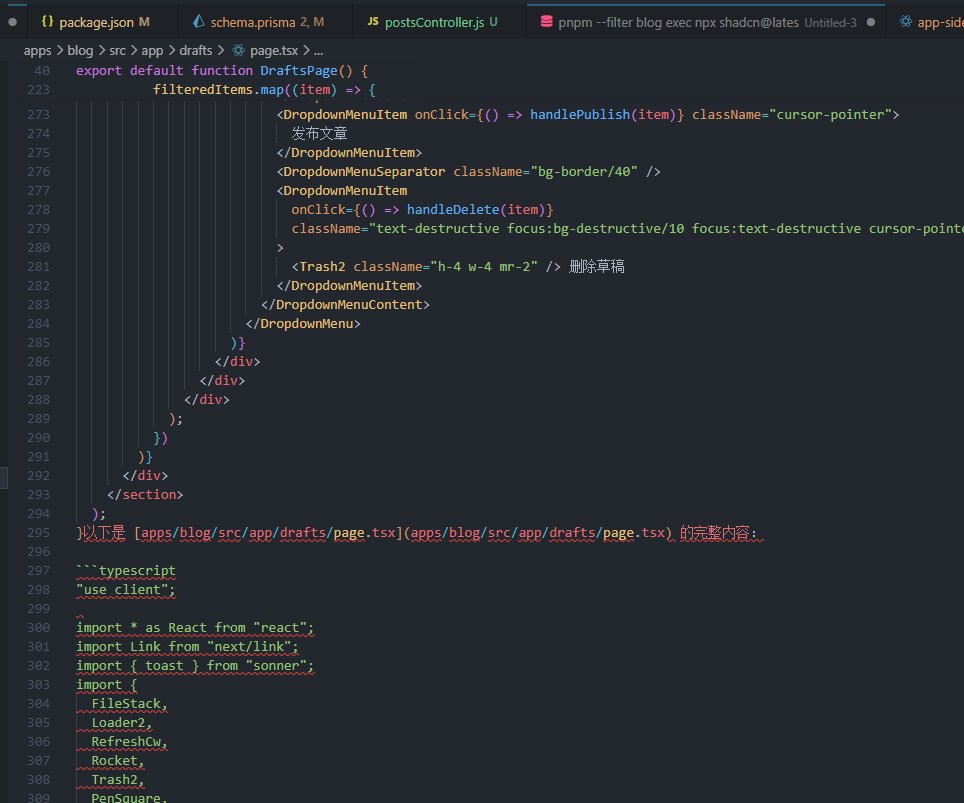This screenshot has height=803, width=964.
Task: Click Loader2 import name
Action: coord(118,723)
